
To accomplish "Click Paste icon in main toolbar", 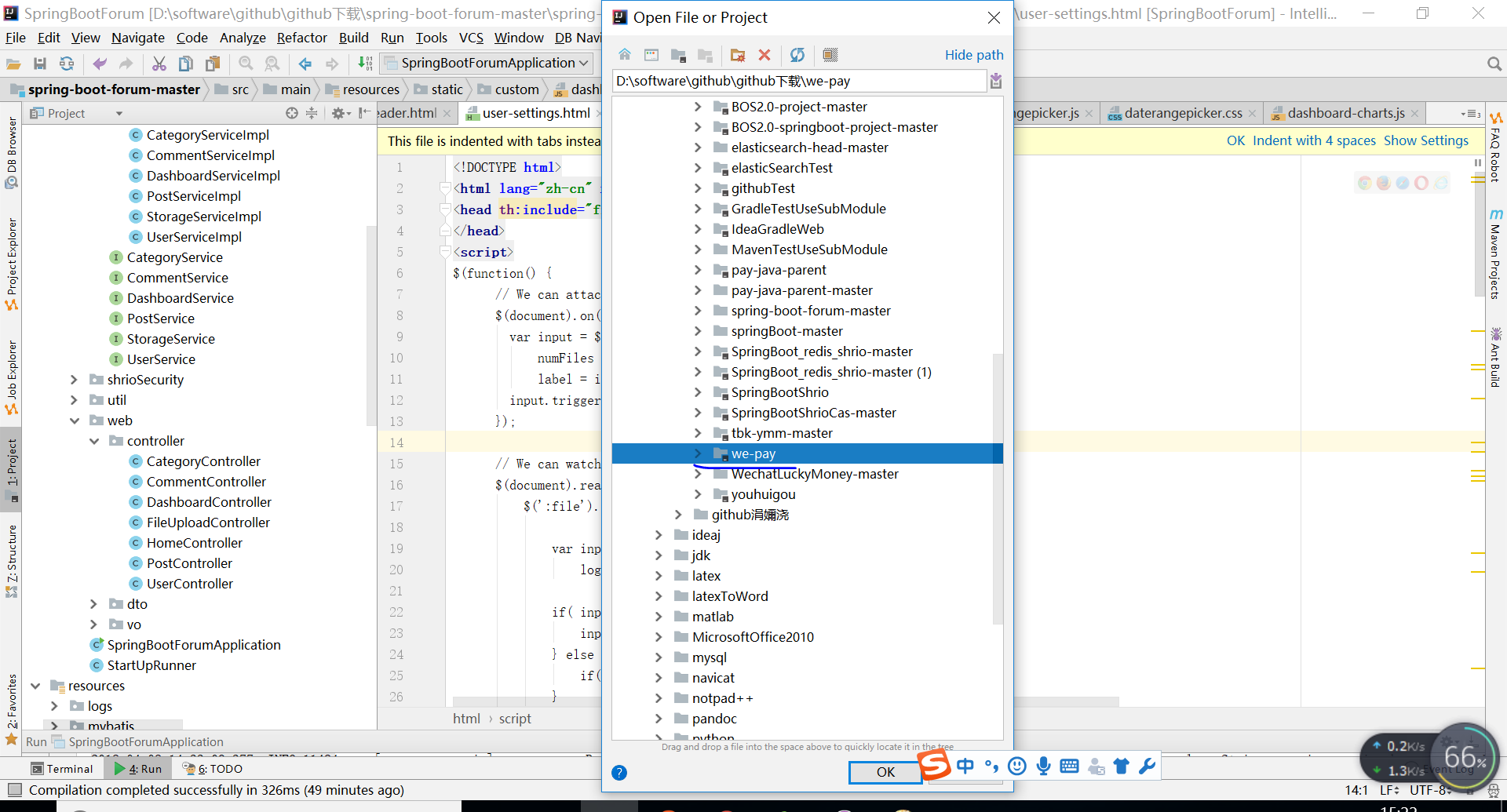I will tap(213, 64).
